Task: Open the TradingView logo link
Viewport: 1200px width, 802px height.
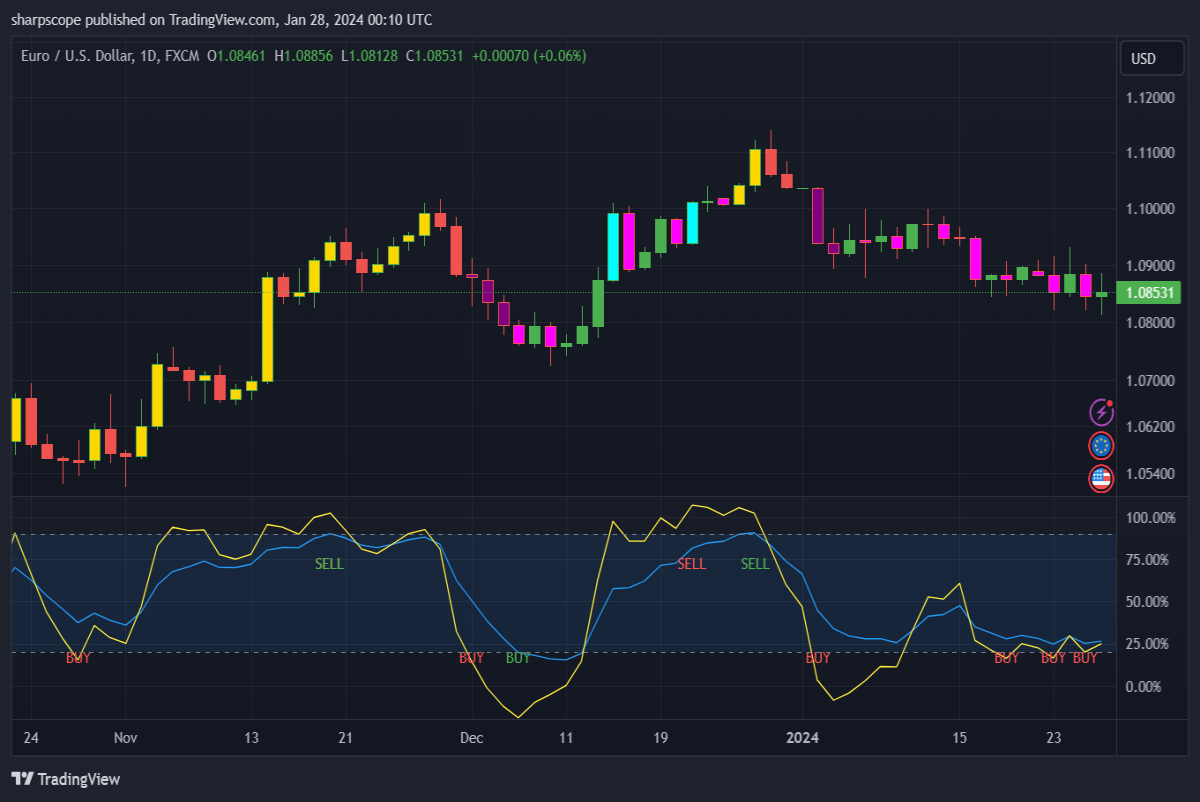Action: pos(65,779)
